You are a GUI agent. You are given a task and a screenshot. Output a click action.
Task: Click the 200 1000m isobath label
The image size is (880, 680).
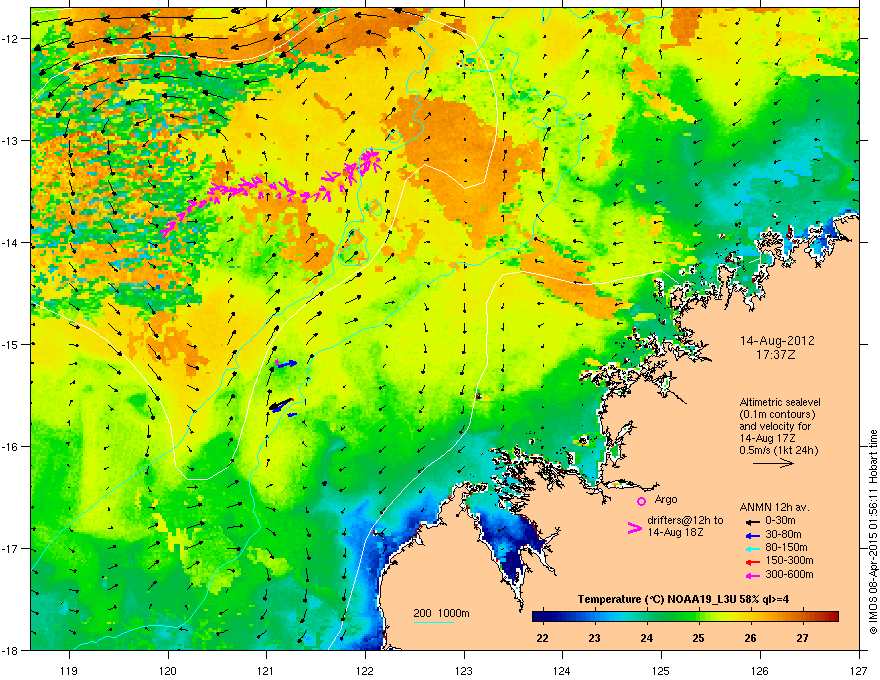click(441, 613)
